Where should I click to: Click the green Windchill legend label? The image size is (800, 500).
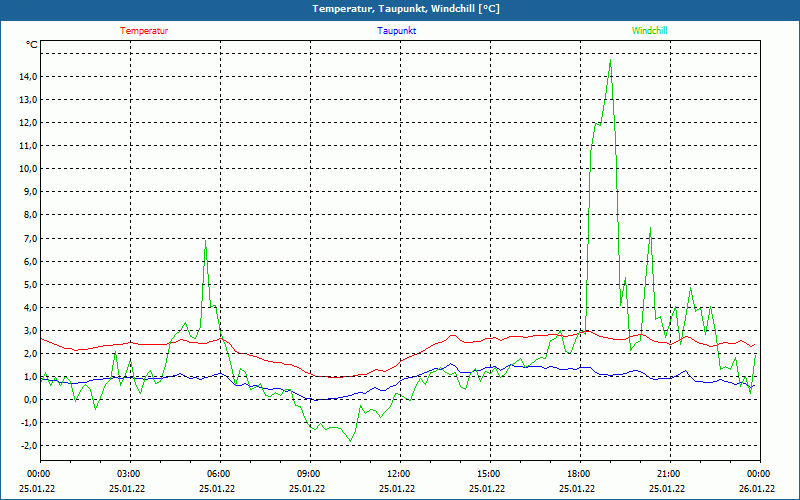point(649,31)
